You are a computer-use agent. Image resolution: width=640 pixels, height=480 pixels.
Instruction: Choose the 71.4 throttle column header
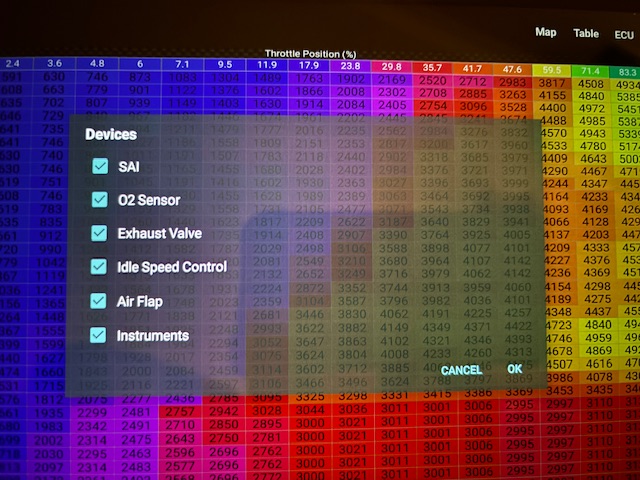tap(591, 71)
